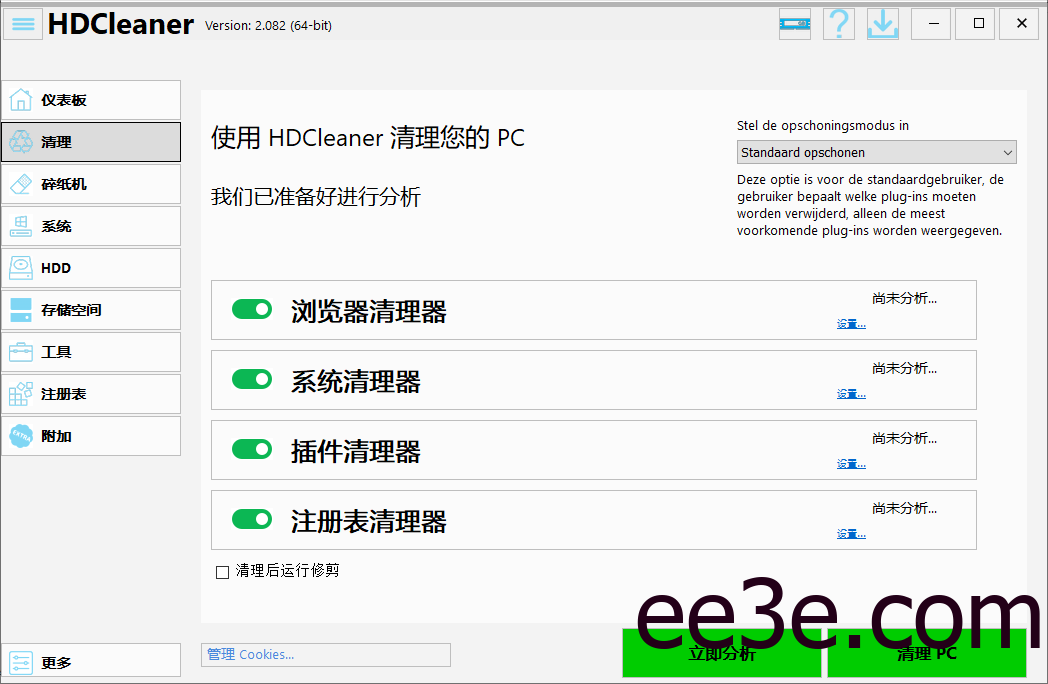Select the 附加 (Extras) sidebar icon

(90, 435)
